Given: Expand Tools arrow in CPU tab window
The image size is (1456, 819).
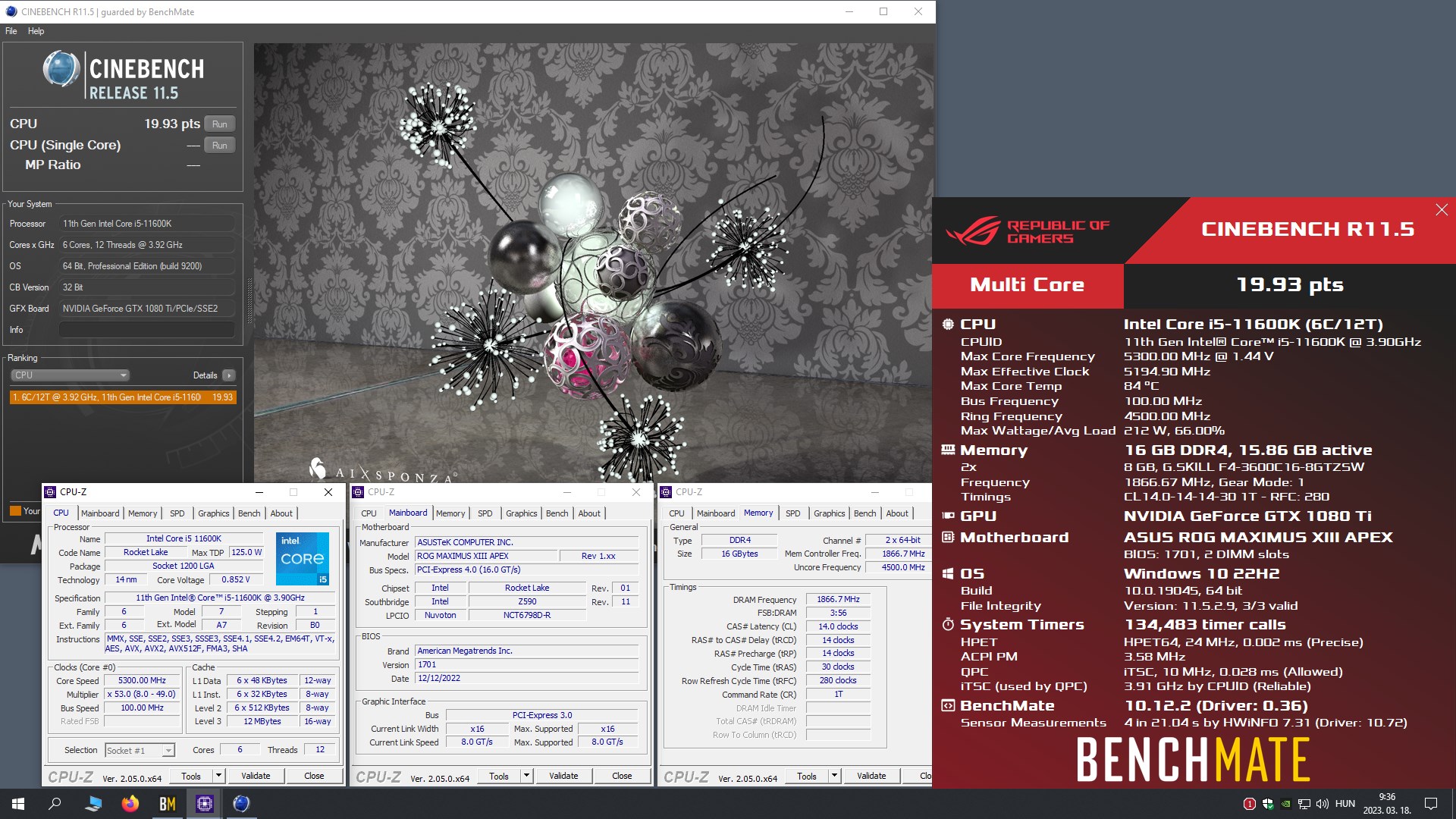Looking at the screenshot, I should tap(218, 776).
